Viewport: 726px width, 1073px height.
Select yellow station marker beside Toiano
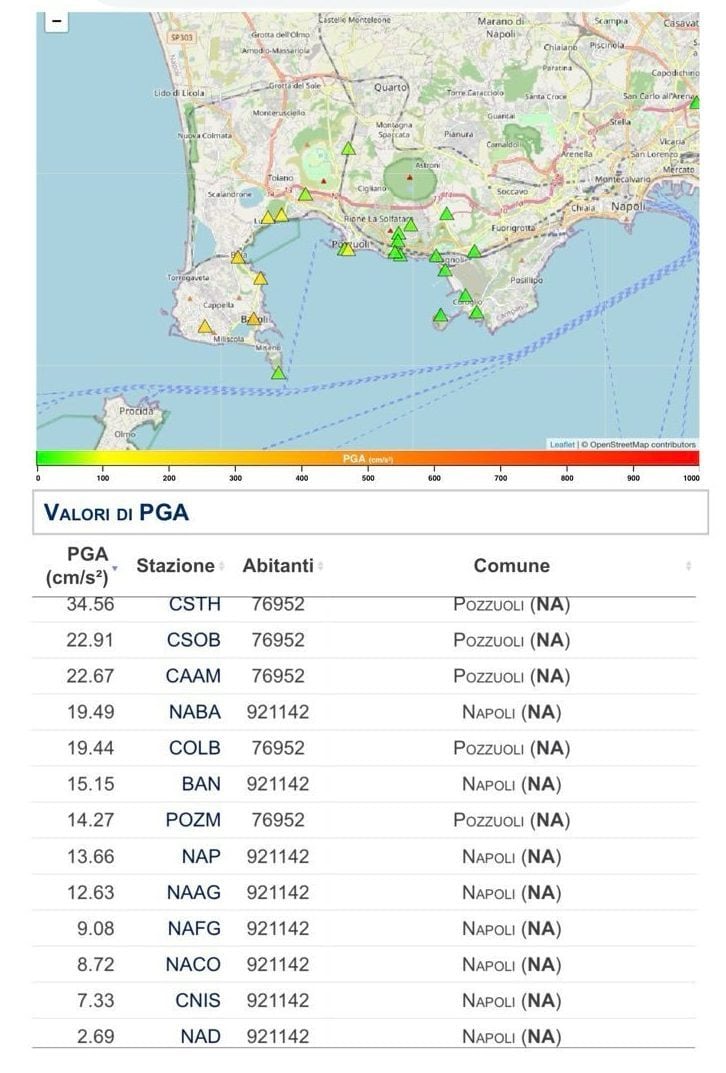tap(305, 194)
